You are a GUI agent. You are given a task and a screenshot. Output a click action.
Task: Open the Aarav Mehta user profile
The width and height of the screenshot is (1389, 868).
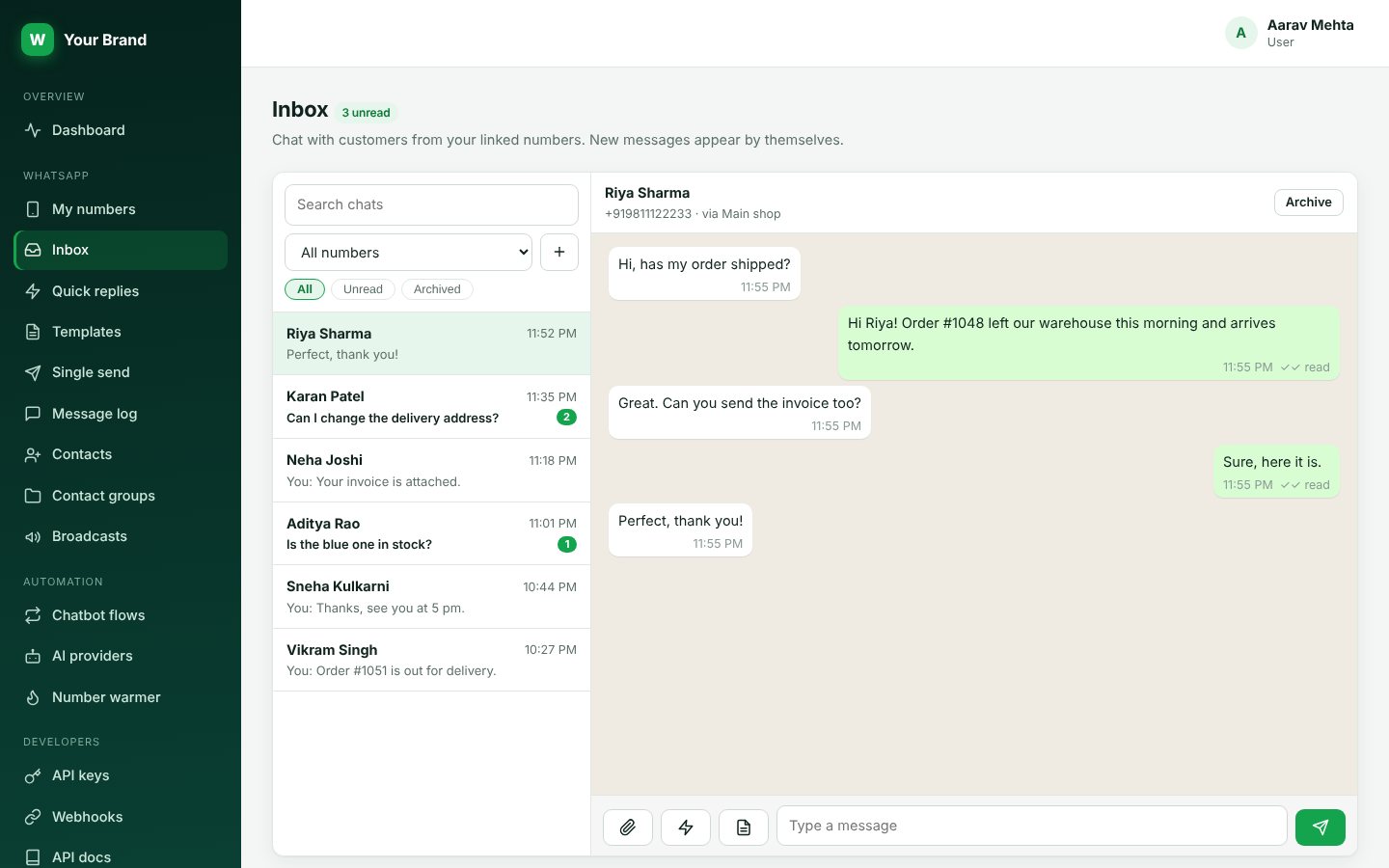click(1290, 33)
